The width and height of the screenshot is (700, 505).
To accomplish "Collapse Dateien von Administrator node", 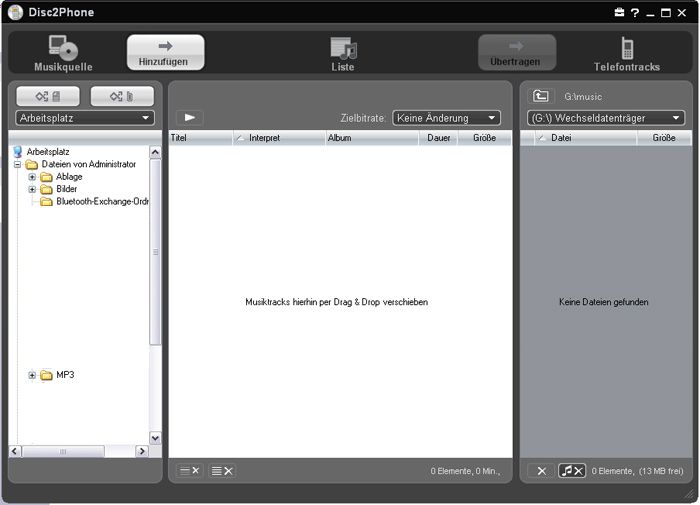I will coord(17,164).
